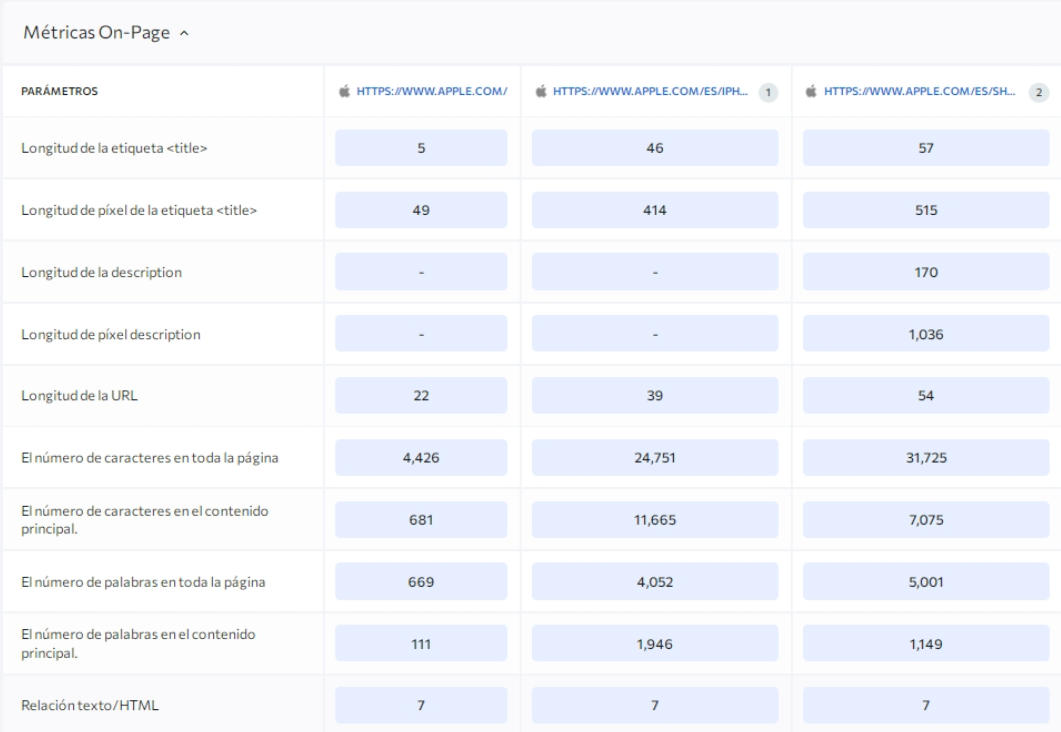
Task: Select the Longitud de píxel description label
Action: pyautogui.click(x=110, y=334)
